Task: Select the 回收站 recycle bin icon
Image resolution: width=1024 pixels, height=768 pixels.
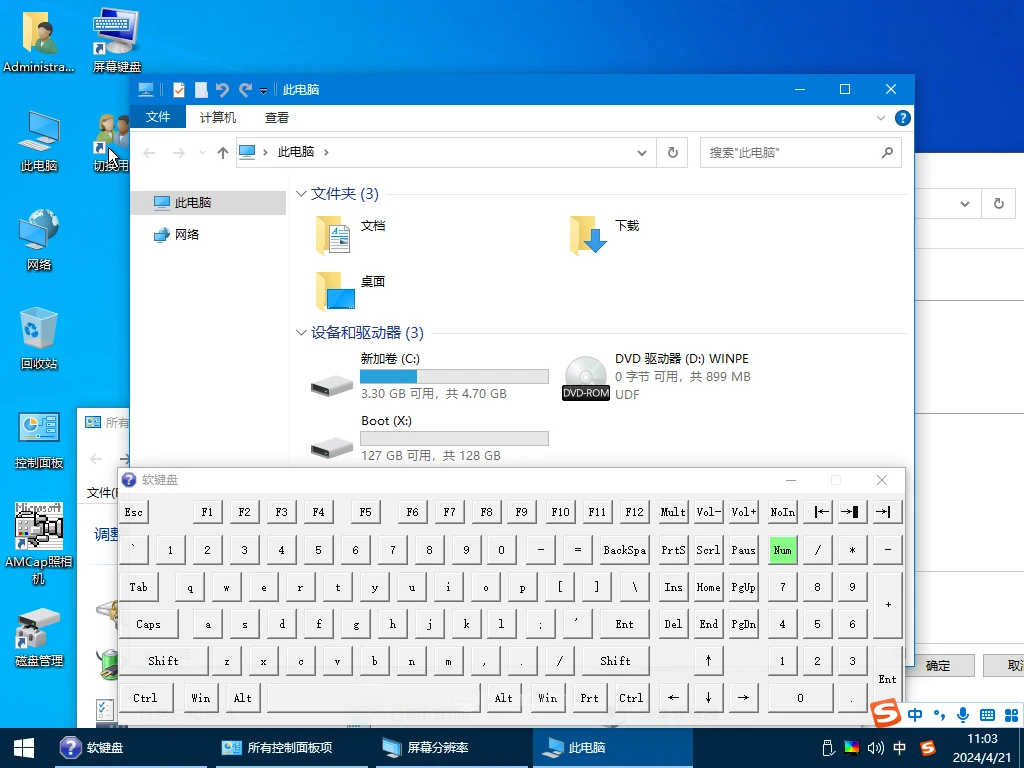Action: (x=39, y=338)
